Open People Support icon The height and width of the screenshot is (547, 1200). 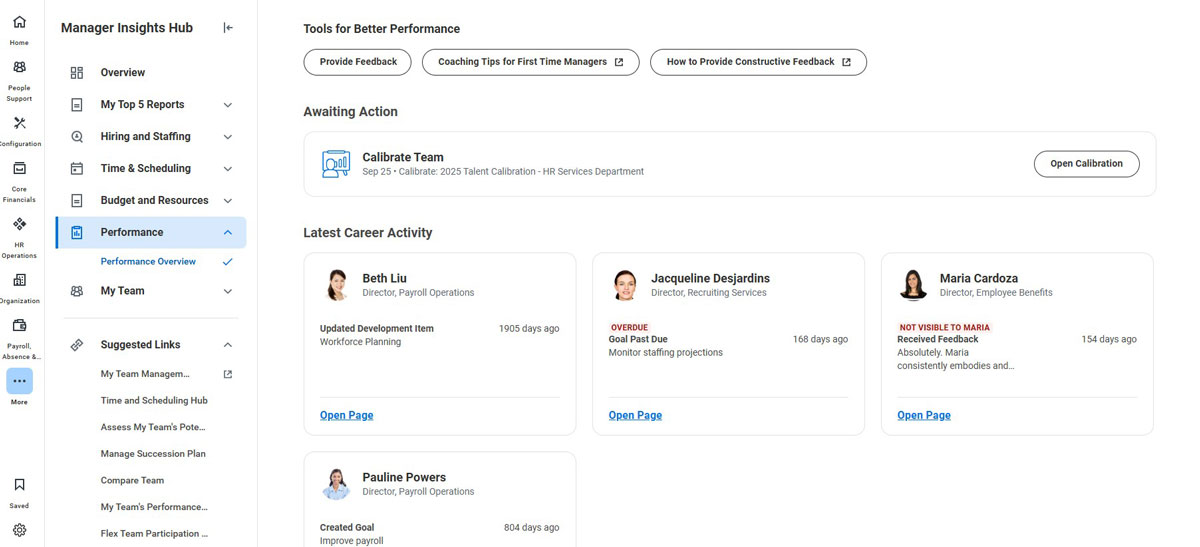click(19, 68)
